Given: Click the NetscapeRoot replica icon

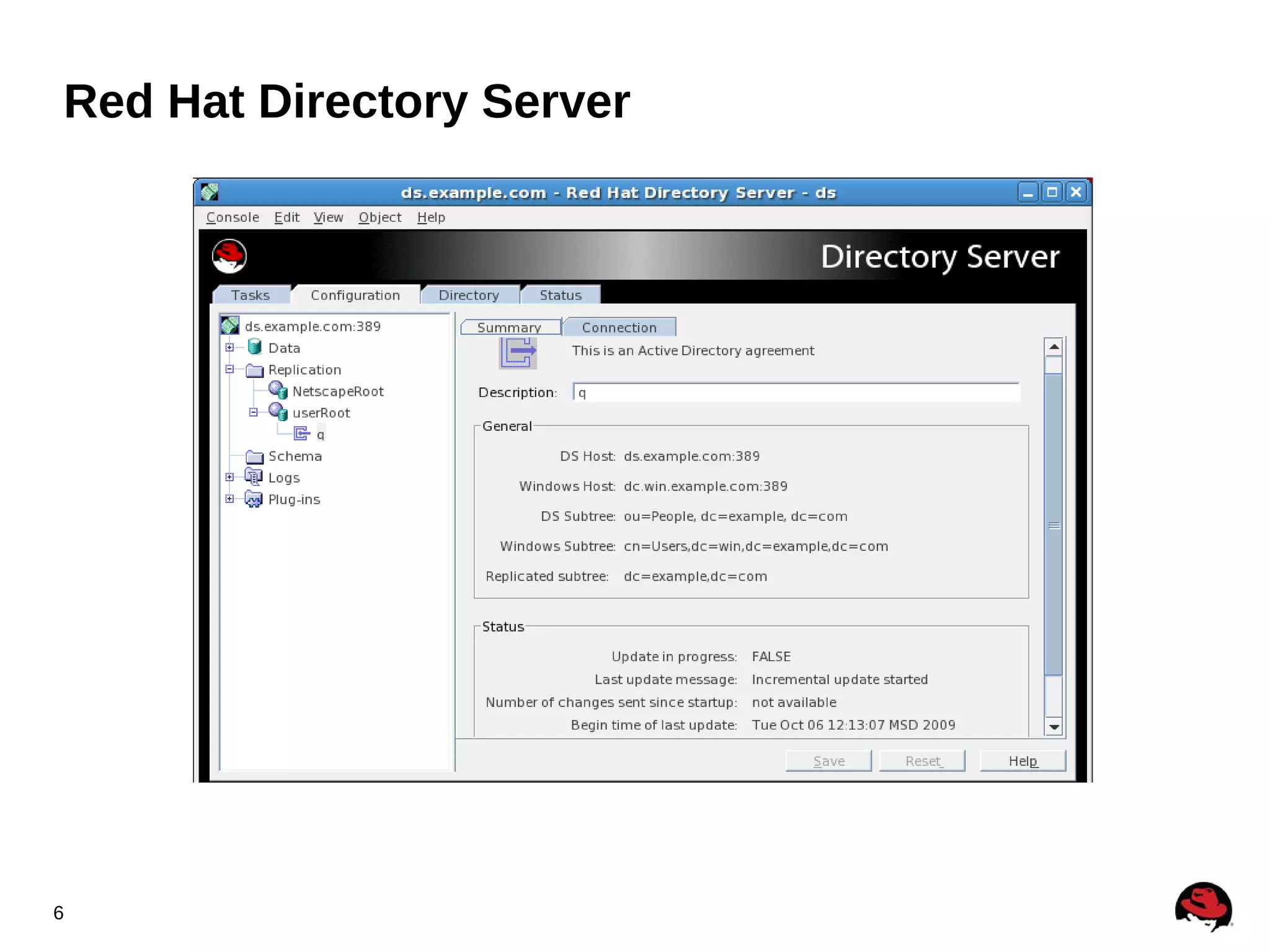Looking at the screenshot, I should 278,391.
